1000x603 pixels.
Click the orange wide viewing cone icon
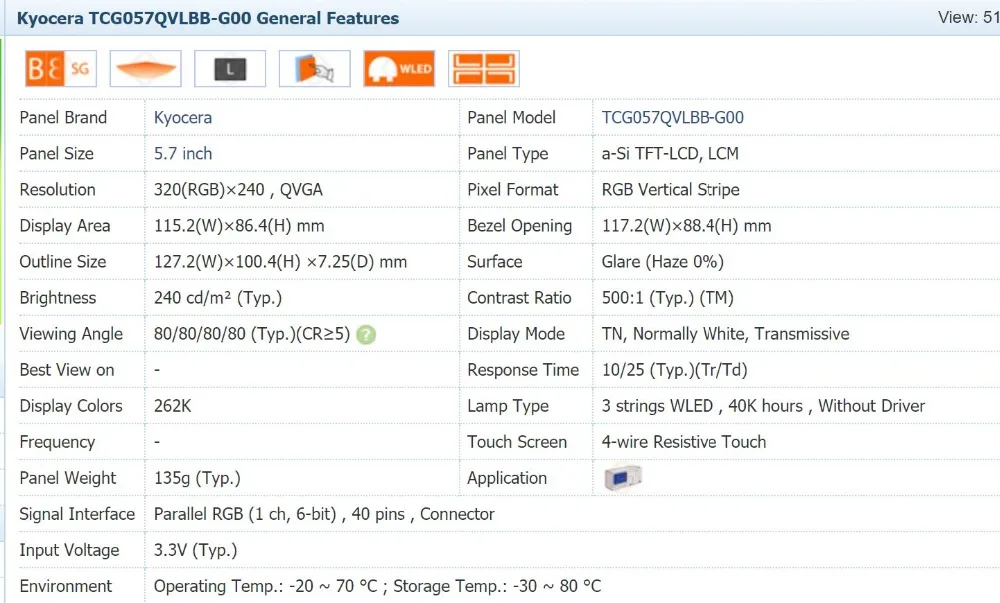pyautogui.click(x=145, y=69)
